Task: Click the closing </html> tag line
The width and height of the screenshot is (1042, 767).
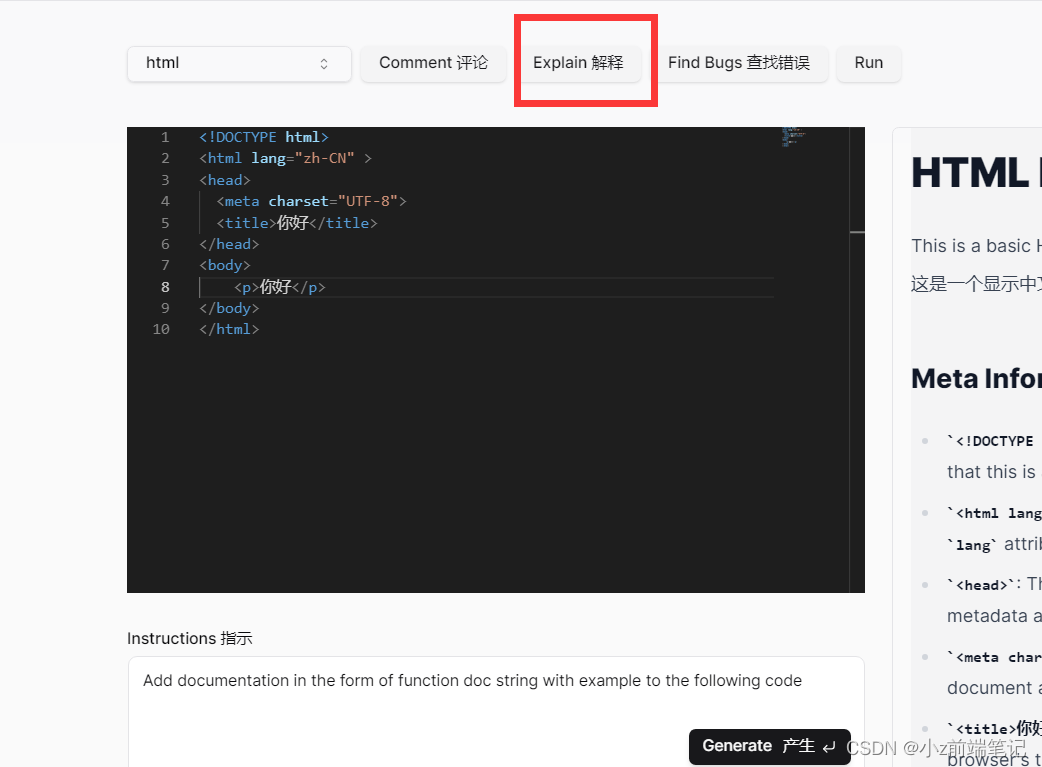Action: point(229,329)
